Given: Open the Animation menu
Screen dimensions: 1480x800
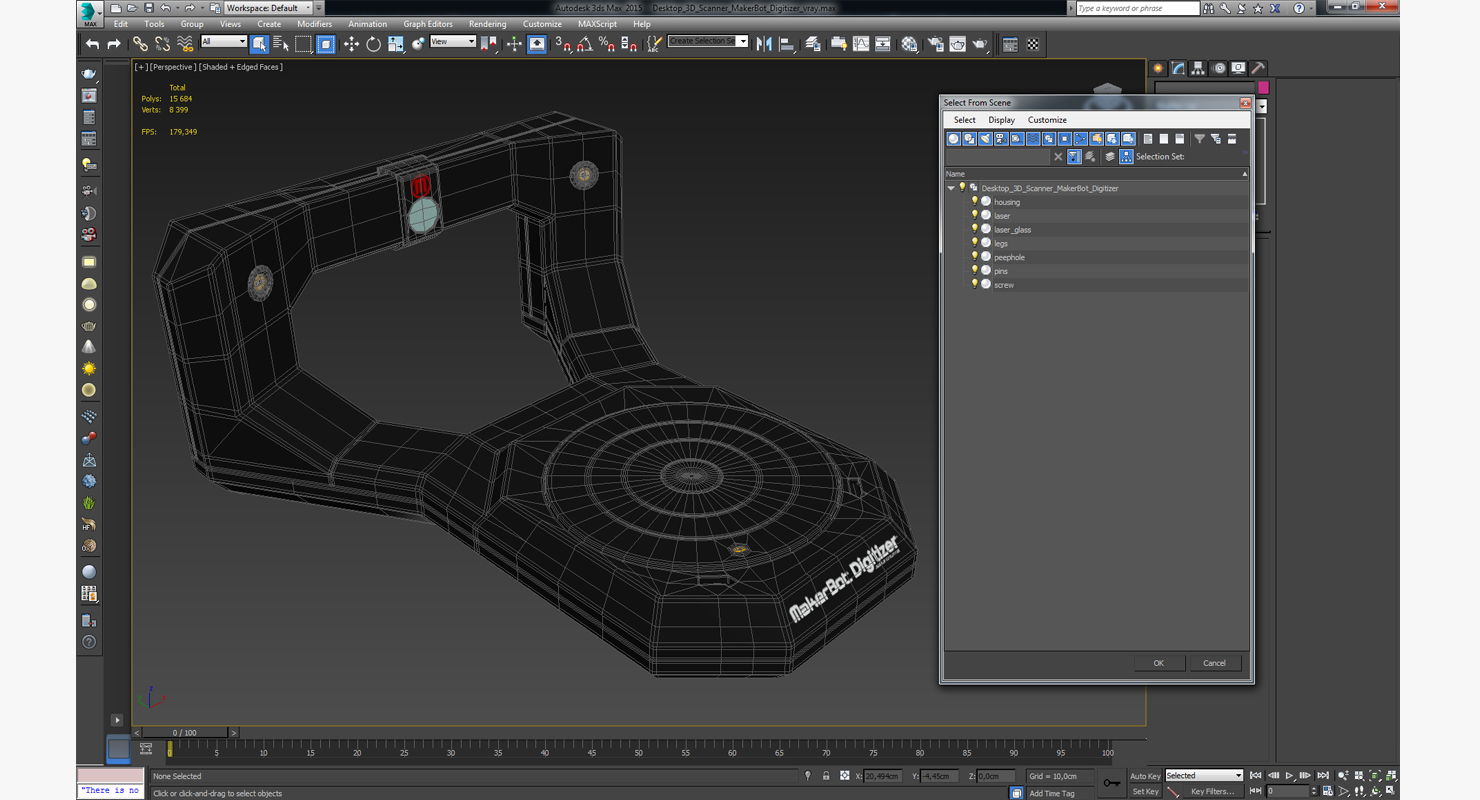Looking at the screenshot, I should [x=367, y=24].
